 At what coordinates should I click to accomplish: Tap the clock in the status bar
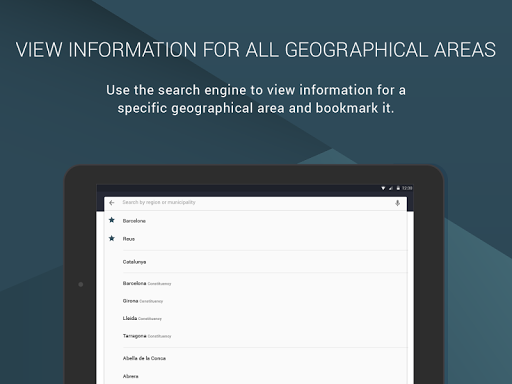[x=407, y=188]
